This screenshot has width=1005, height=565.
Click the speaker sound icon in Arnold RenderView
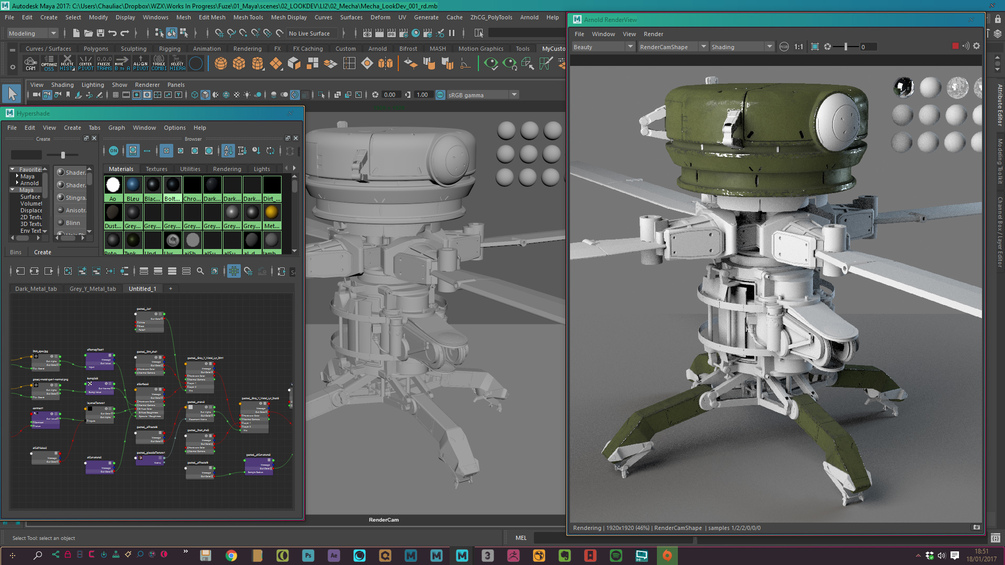pyautogui.click(x=965, y=46)
